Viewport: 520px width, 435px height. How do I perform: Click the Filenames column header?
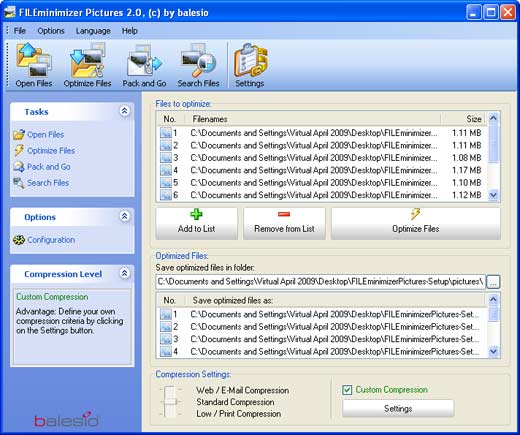coord(313,119)
